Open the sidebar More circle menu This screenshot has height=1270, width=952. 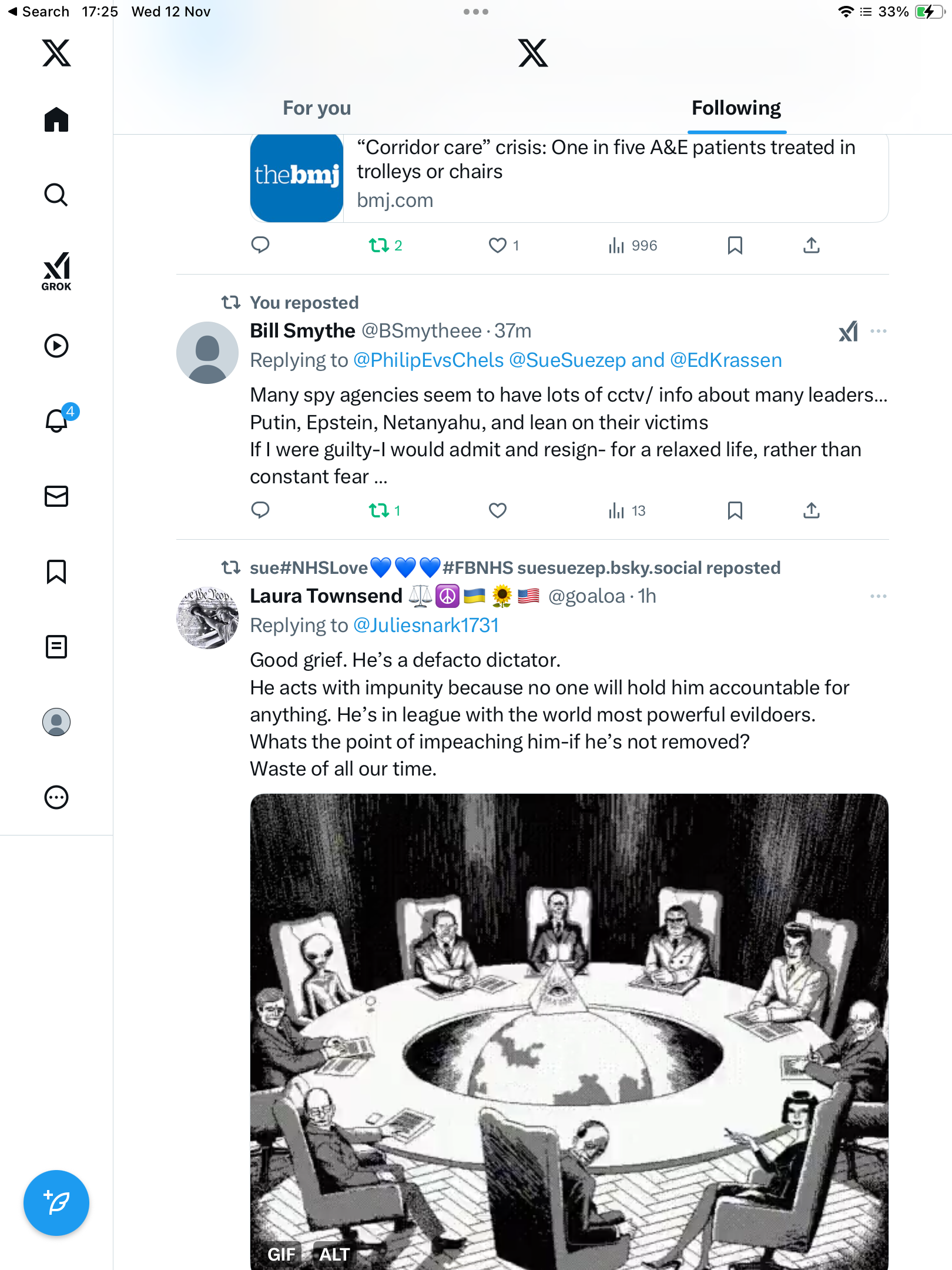56,797
